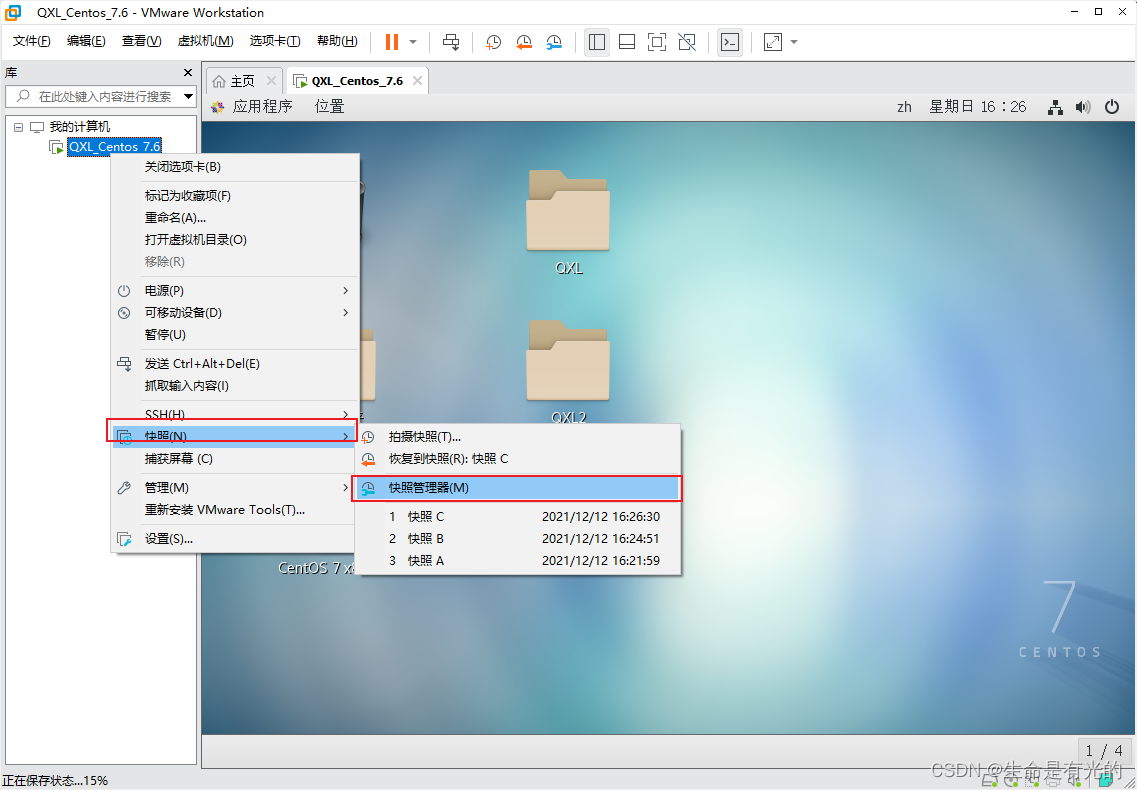Click the library search input field

tap(93, 96)
